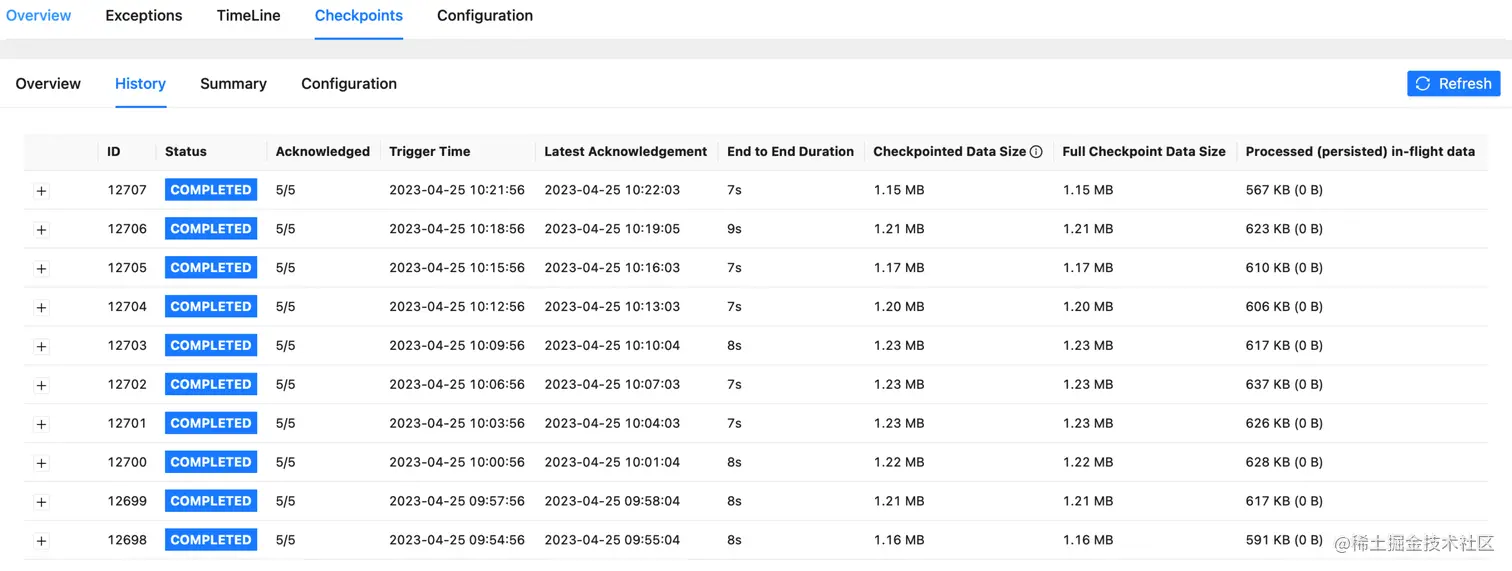Click the info icon beside Checkpointed Data Size
The width and height of the screenshot is (1512, 571).
[1036, 152]
